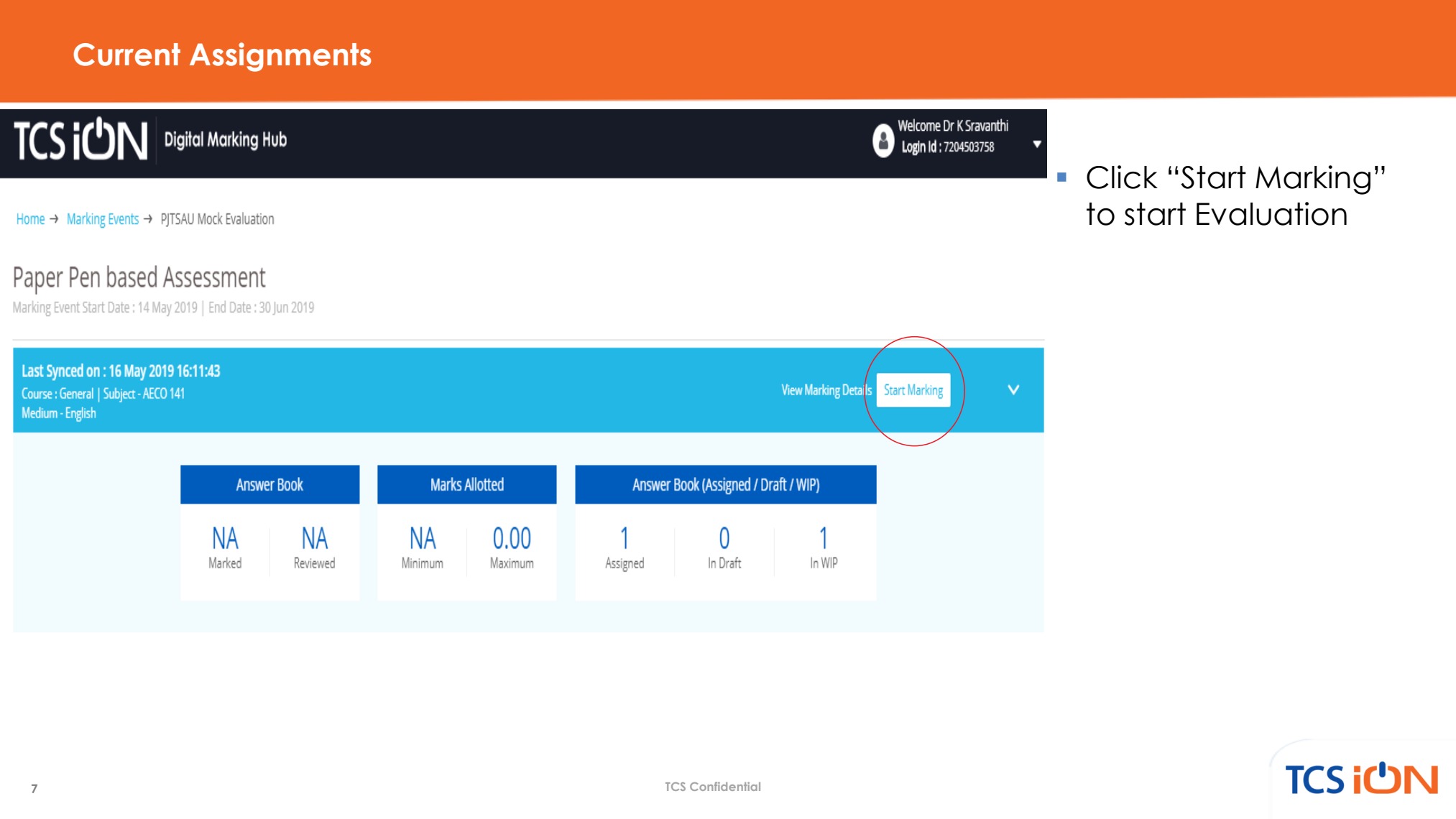The width and height of the screenshot is (1456, 819).
Task: Select PJTSAU Mock Evaluation breadcrumb
Action: pos(217,219)
